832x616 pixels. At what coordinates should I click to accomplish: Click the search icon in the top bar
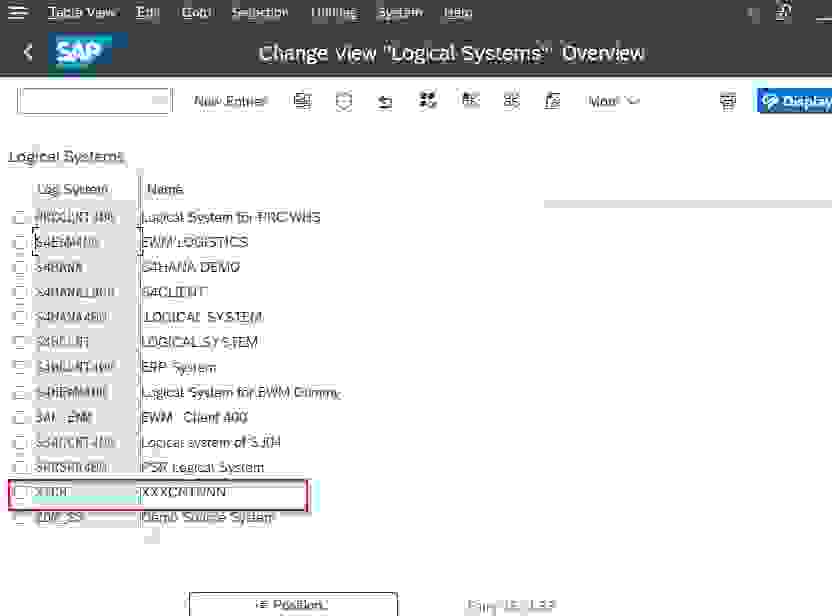[750, 11]
